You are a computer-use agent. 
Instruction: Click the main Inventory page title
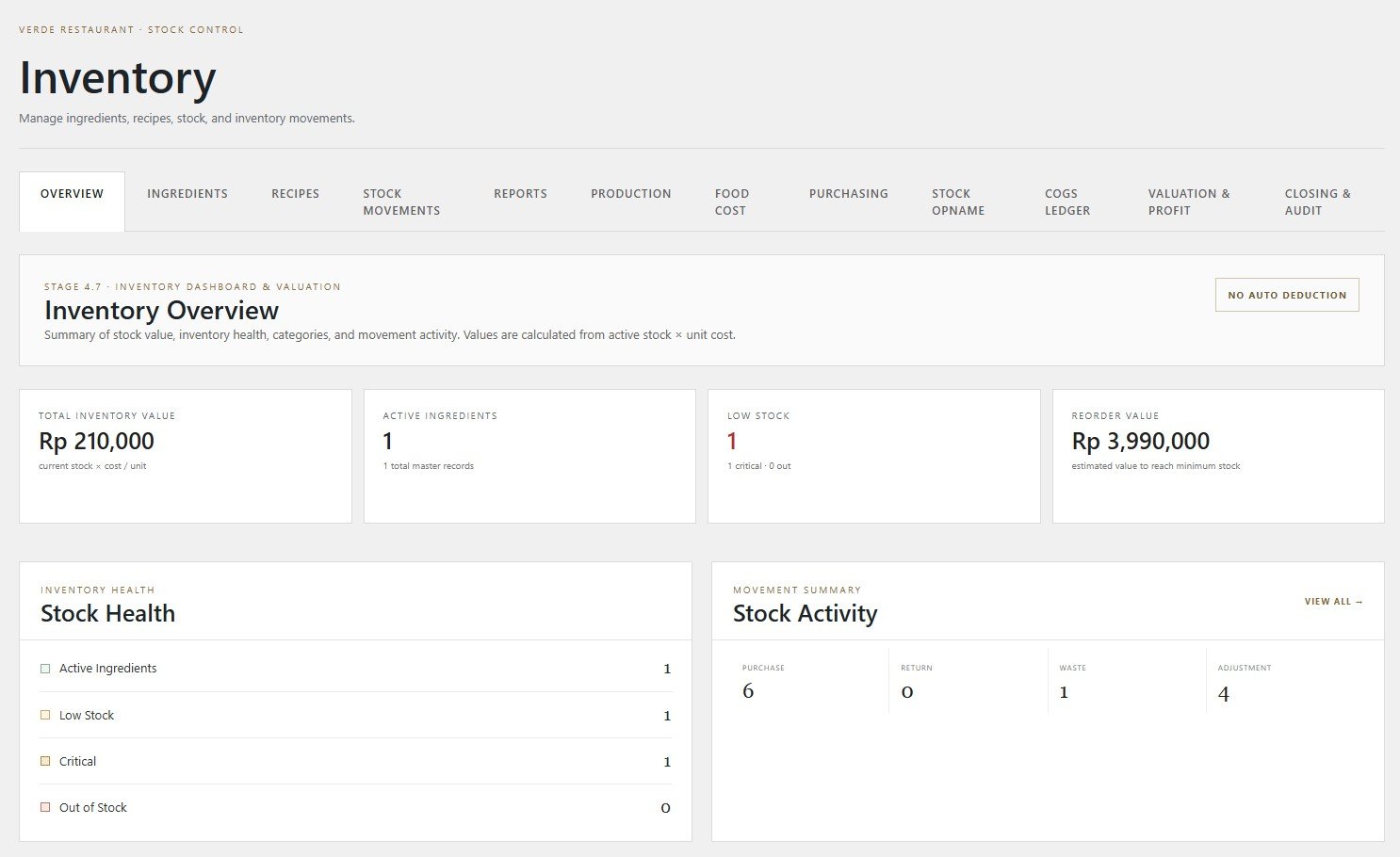pos(118,77)
